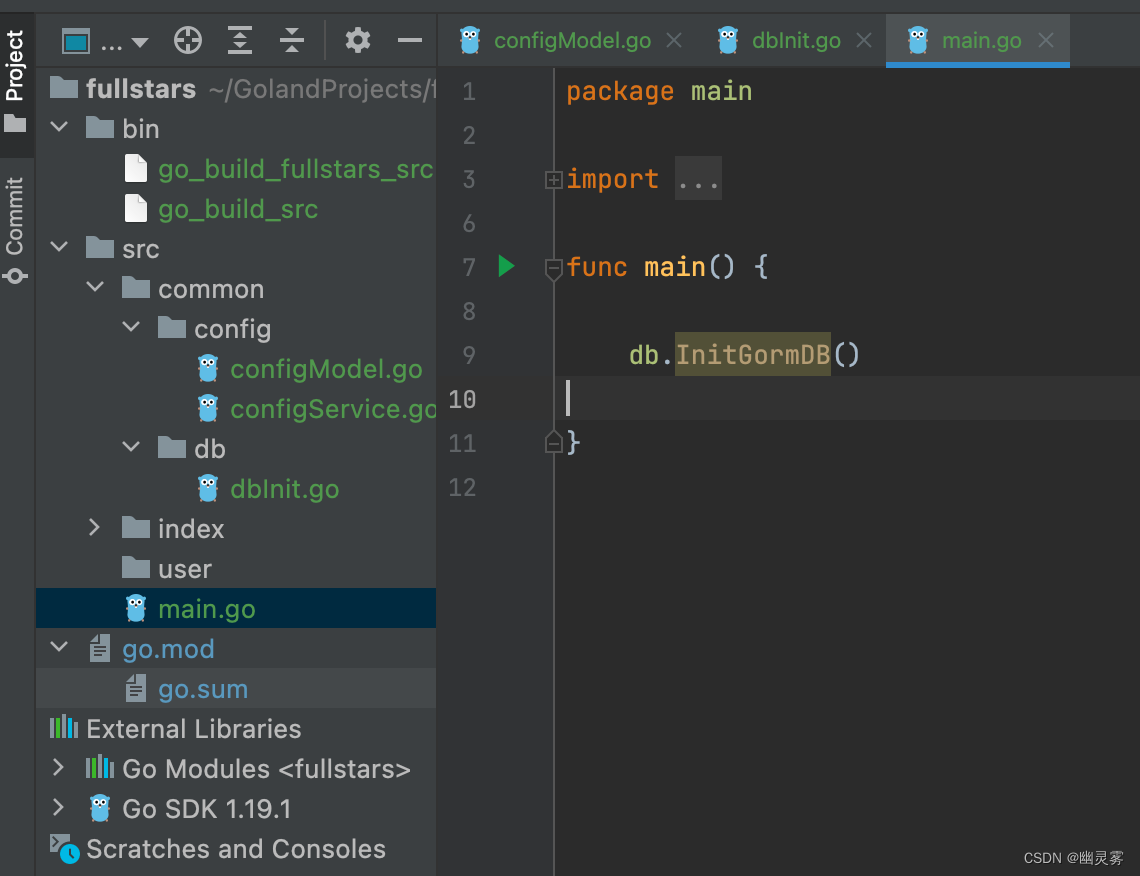Expand the folded import block
The image size is (1140, 876).
pyautogui.click(x=553, y=180)
